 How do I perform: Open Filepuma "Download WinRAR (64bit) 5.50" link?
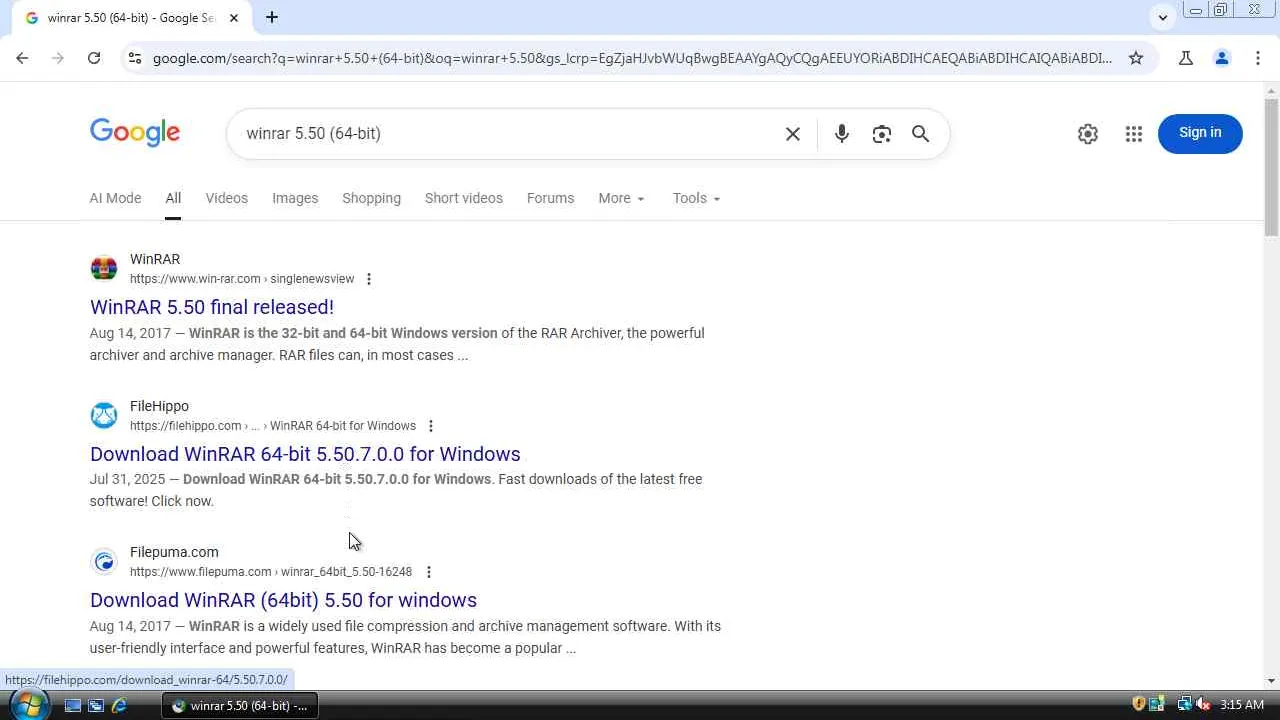(283, 600)
